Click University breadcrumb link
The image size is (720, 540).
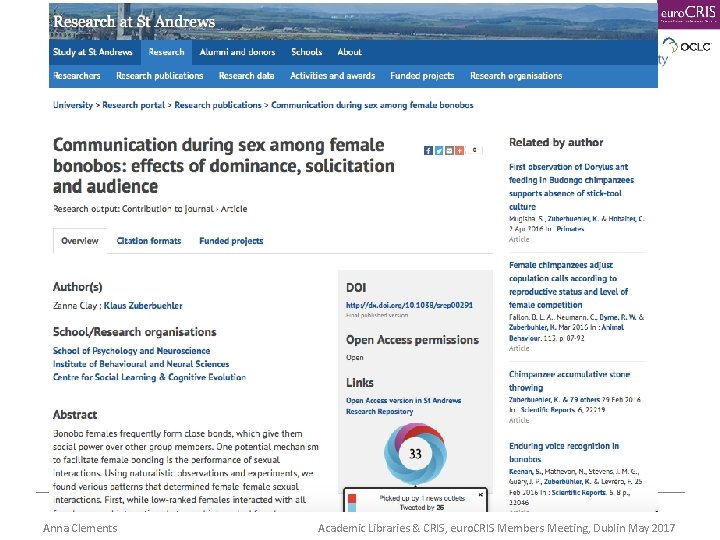[x=73, y=105]
